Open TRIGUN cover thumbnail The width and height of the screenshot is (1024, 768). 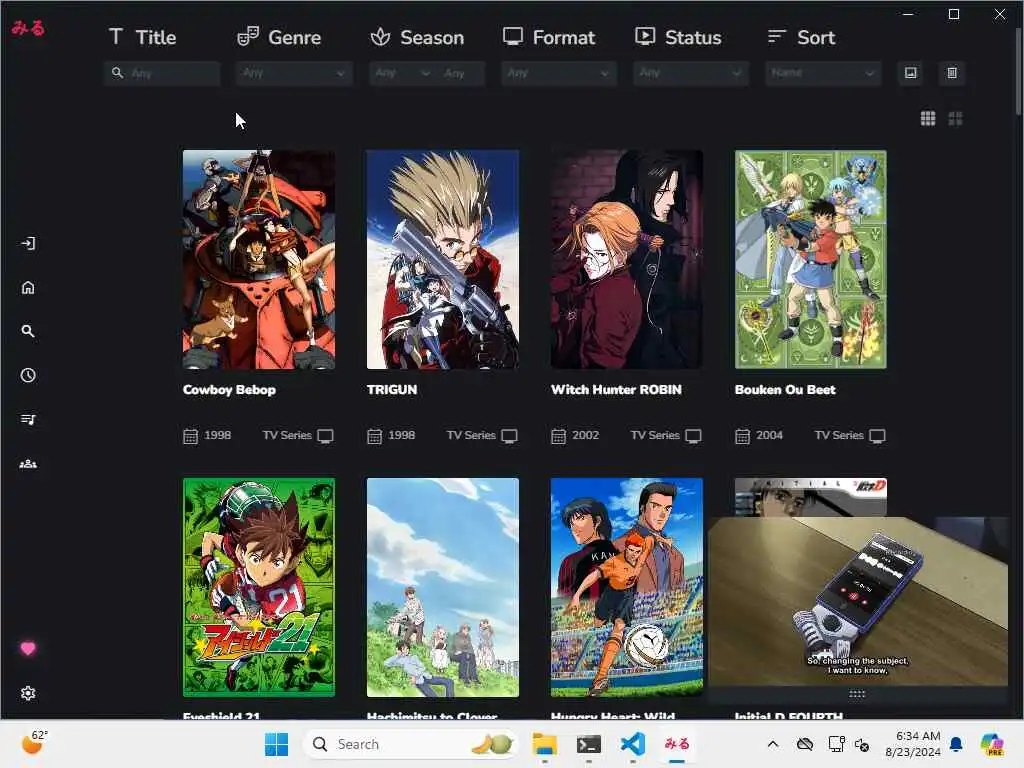[443, 259]
